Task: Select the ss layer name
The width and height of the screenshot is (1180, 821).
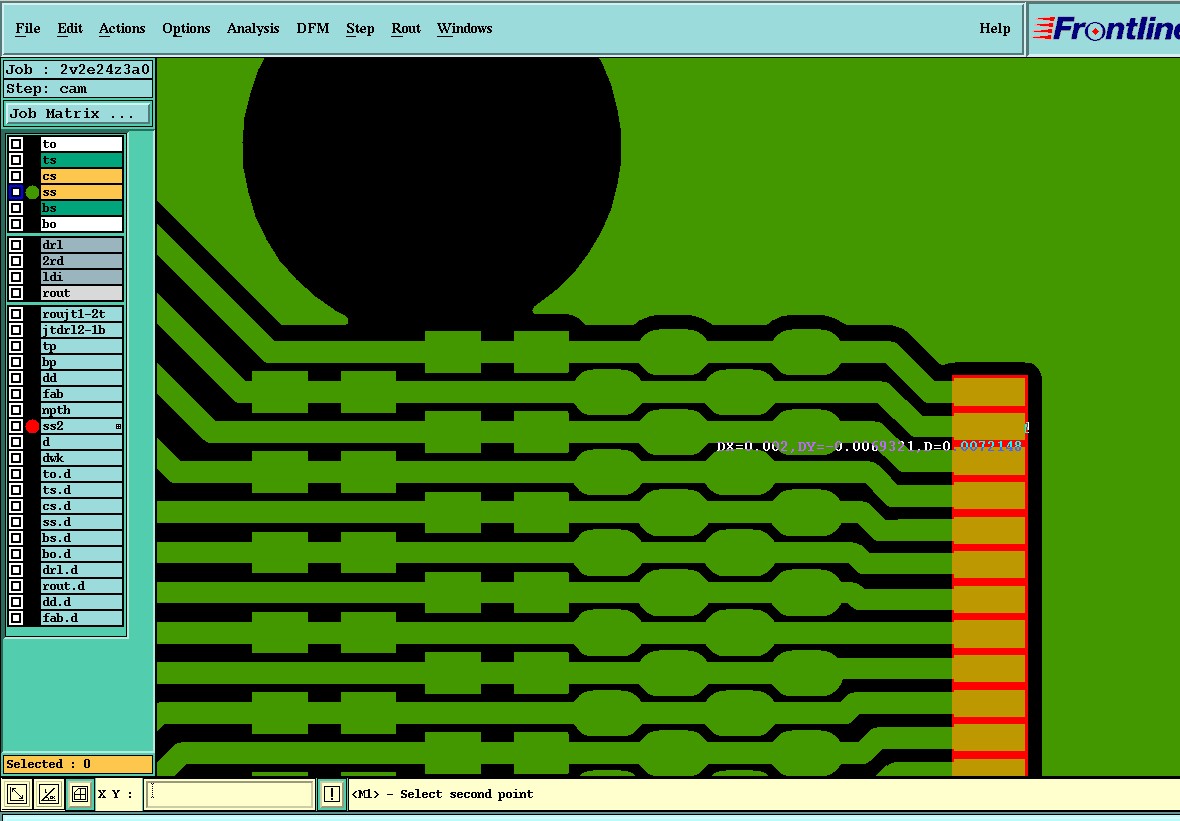Action: (x=81, y=193)
